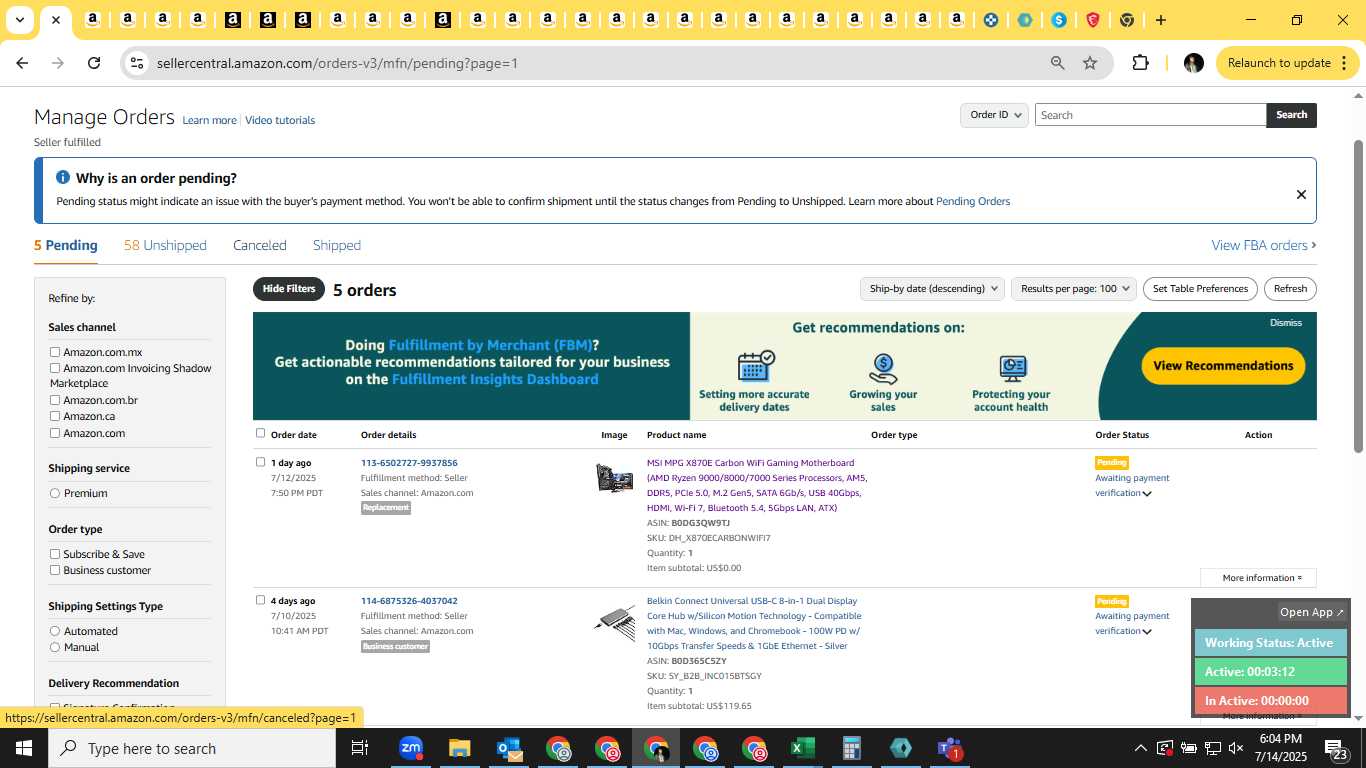
Task: Open the Chrome three-dot menu
Action: (1343, 63)
